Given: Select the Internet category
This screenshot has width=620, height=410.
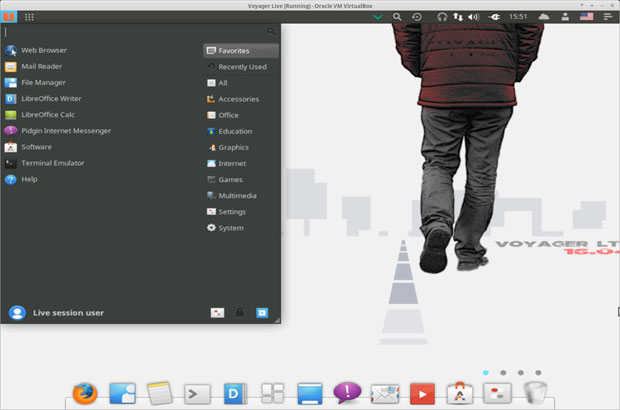Looking at the screenshot, I should (241, 163).
